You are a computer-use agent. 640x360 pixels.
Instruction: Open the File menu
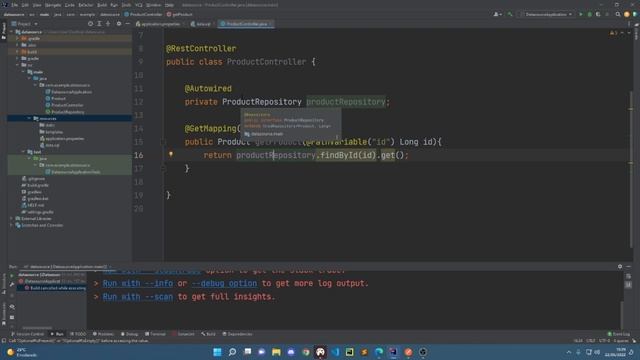[x=15, y=5]
